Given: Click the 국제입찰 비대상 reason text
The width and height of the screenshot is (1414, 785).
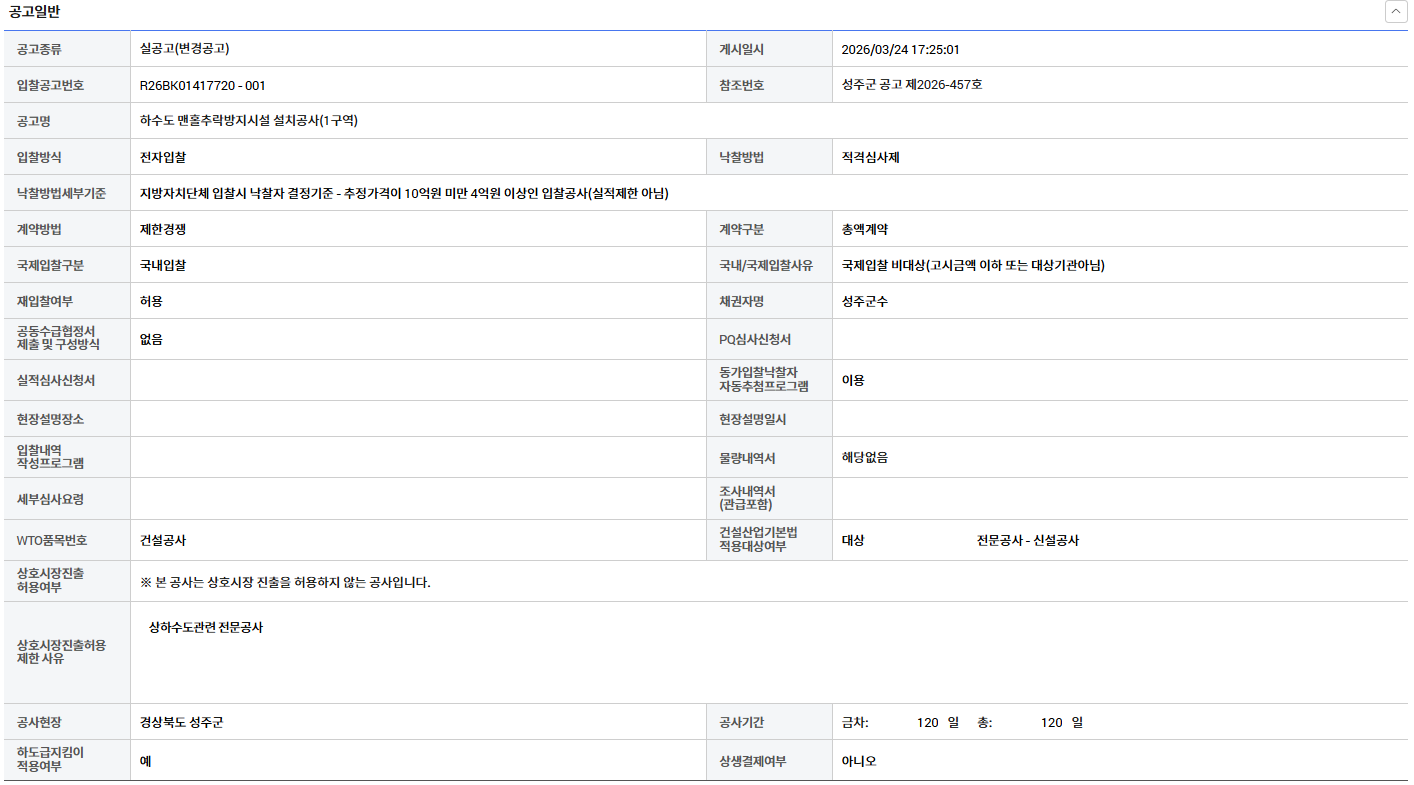Looking at the screenshot, I should coord(973,265).
